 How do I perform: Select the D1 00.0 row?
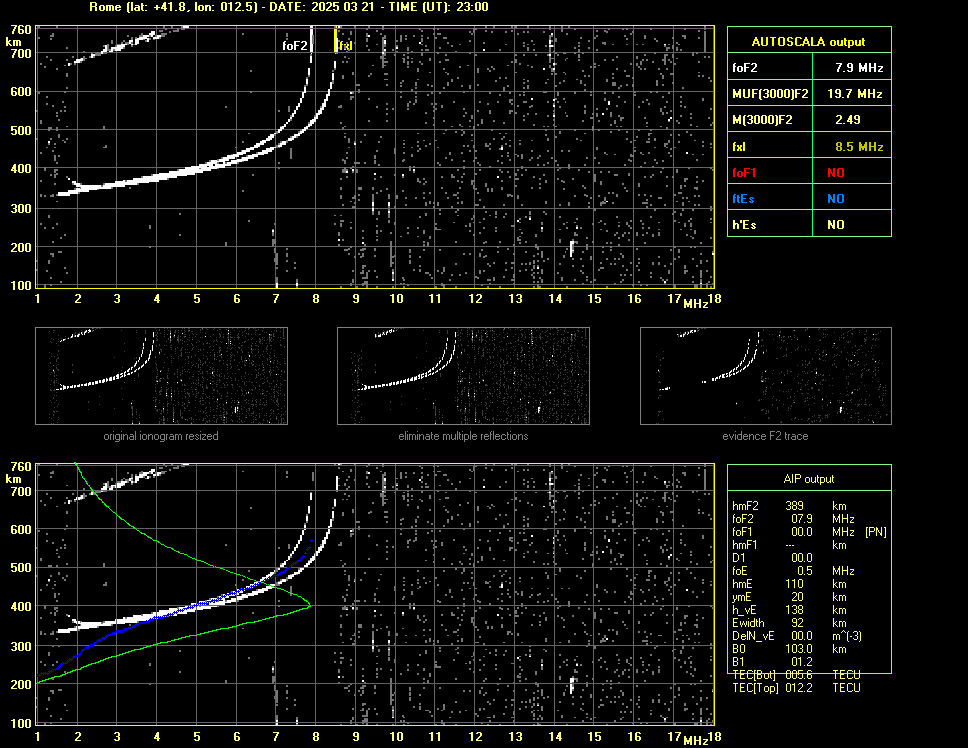click(772, 557)
